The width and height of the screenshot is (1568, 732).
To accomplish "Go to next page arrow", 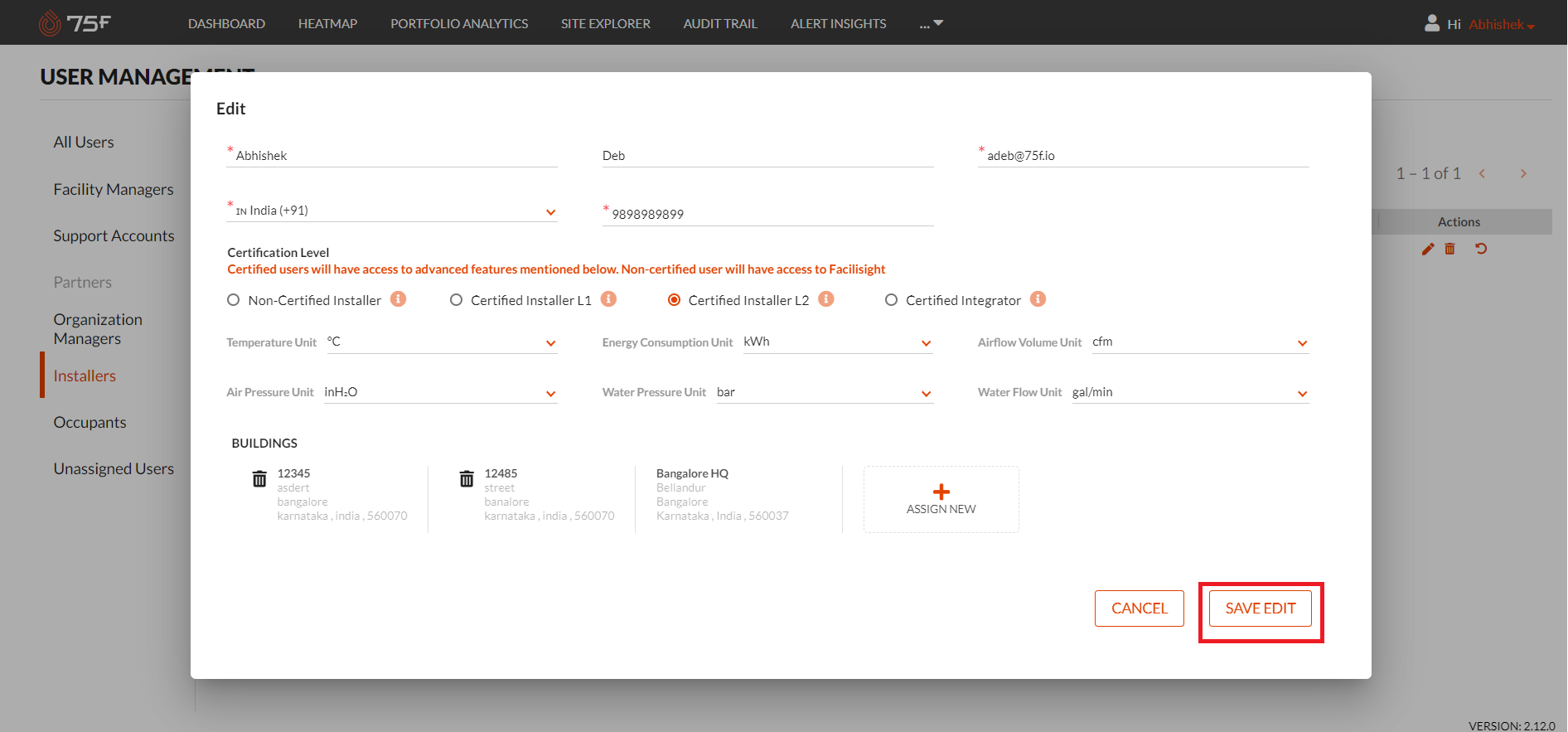I will (1523, 173).
